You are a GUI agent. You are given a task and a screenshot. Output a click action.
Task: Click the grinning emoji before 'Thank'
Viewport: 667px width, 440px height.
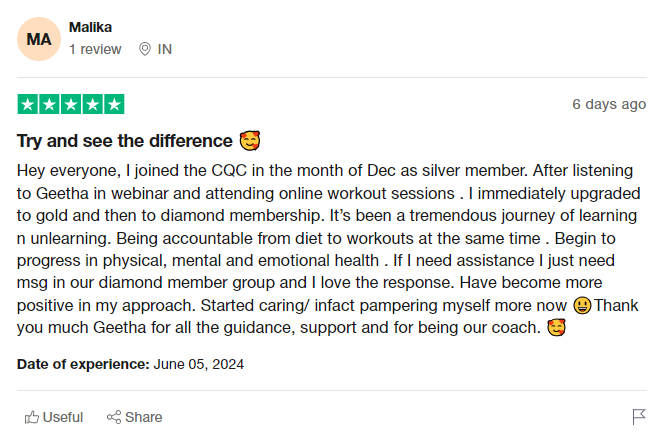[583, 305]
